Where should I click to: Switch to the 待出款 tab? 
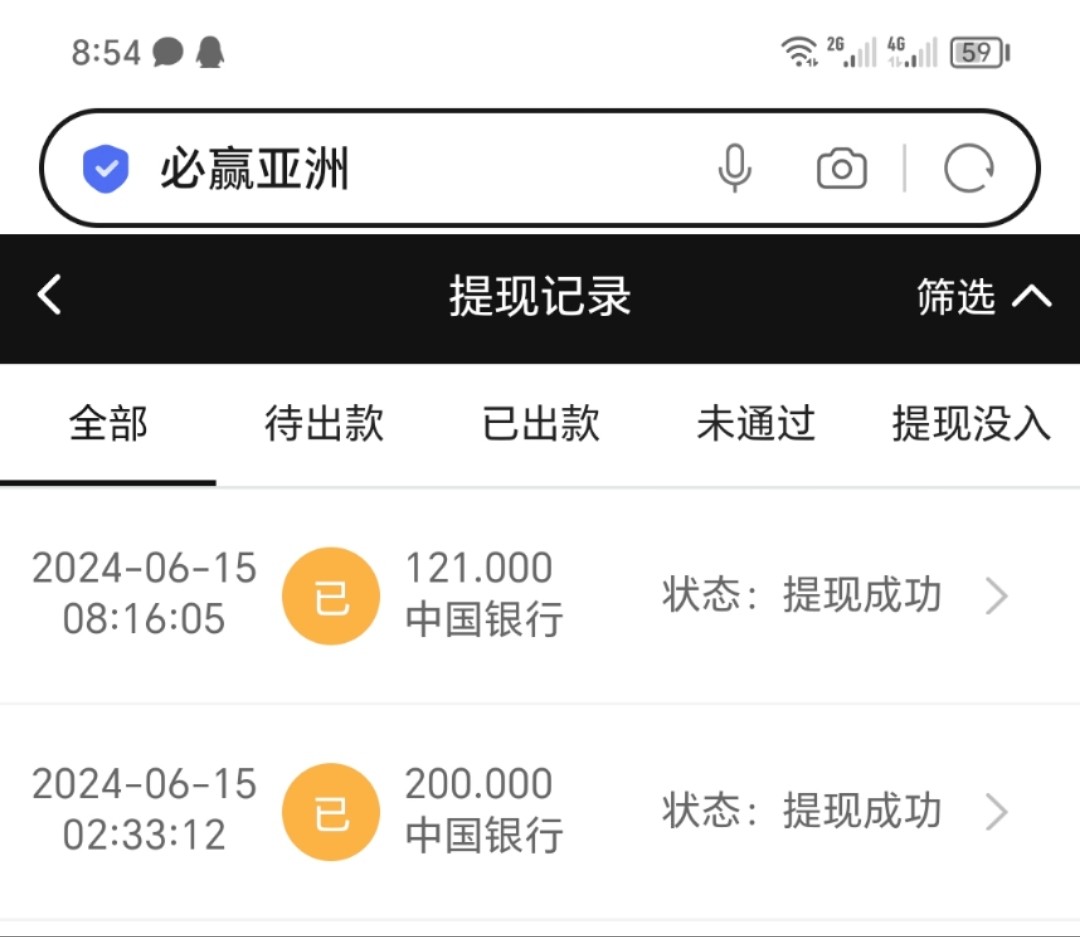pyautogui.click(x=324, y=424)
